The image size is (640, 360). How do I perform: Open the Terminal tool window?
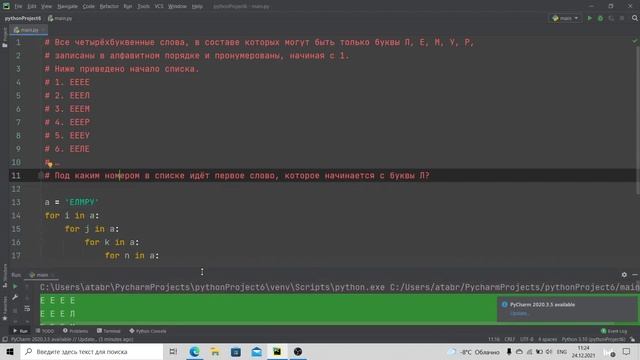tap(109, 331)
